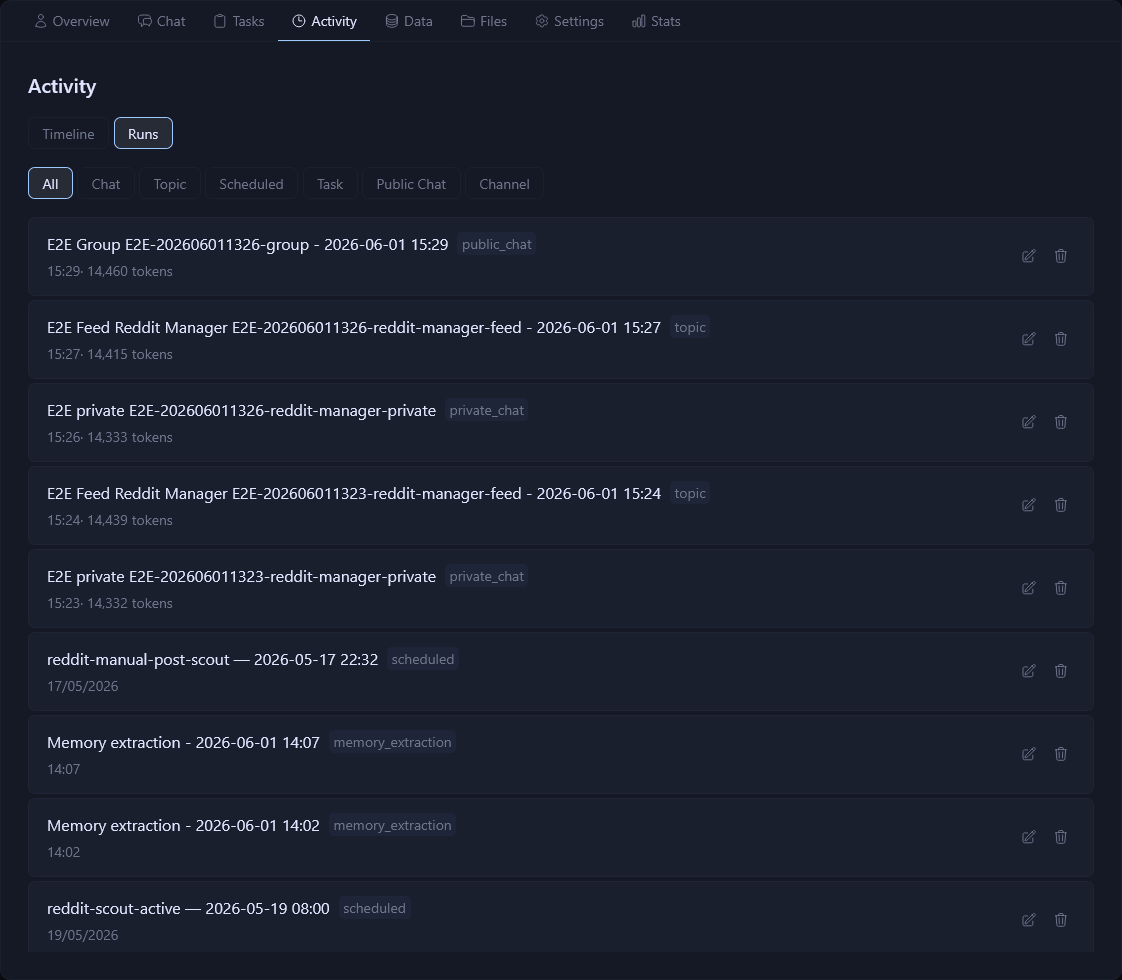Delete the 14:07 Memory extraction run

[x=1060, y=754]
